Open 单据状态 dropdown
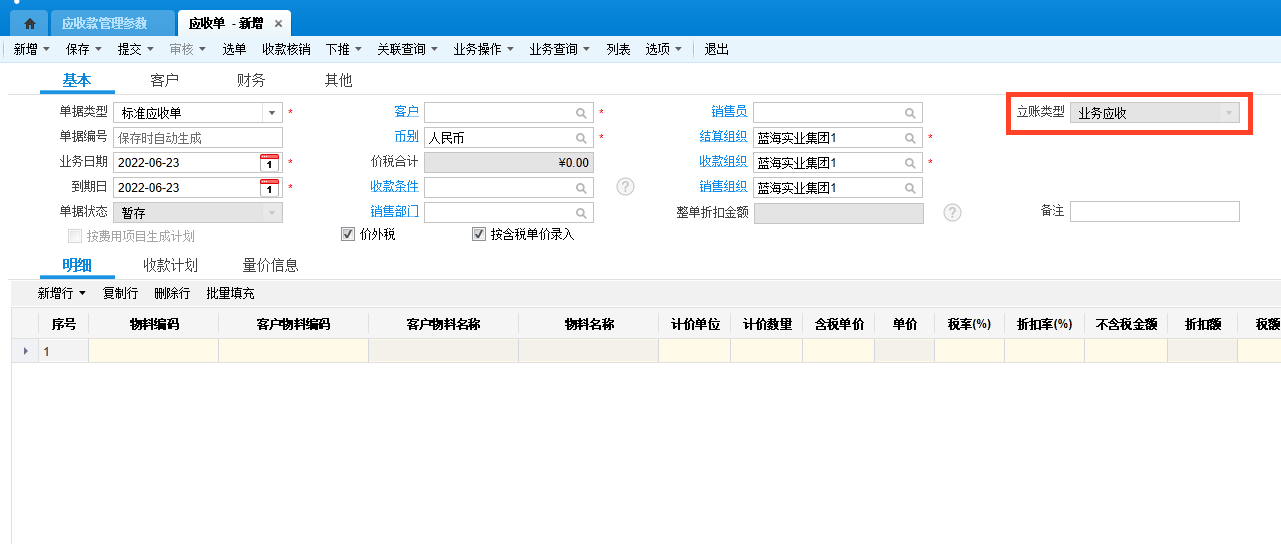Image resolution: width=1281 pixels, height=544 pixels. (271, 212)
